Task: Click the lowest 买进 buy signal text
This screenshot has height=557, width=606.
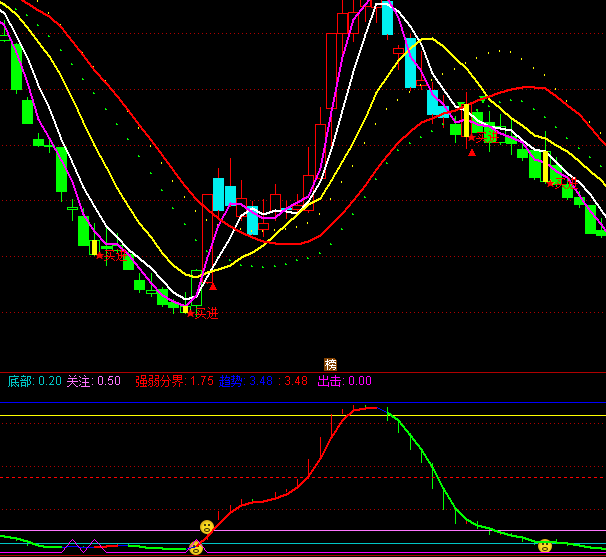Action: (205, 313)
